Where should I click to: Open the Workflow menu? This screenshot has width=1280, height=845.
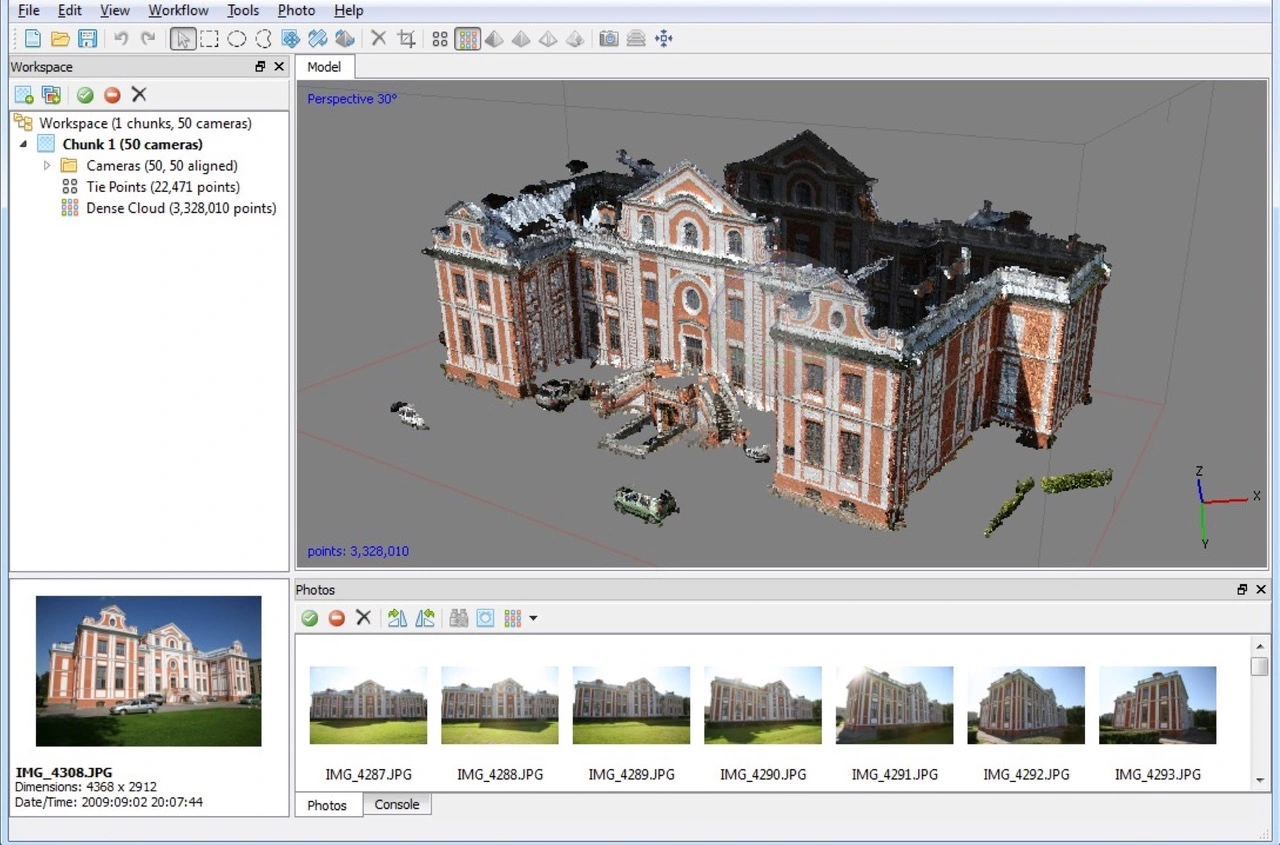coord(178,10)
